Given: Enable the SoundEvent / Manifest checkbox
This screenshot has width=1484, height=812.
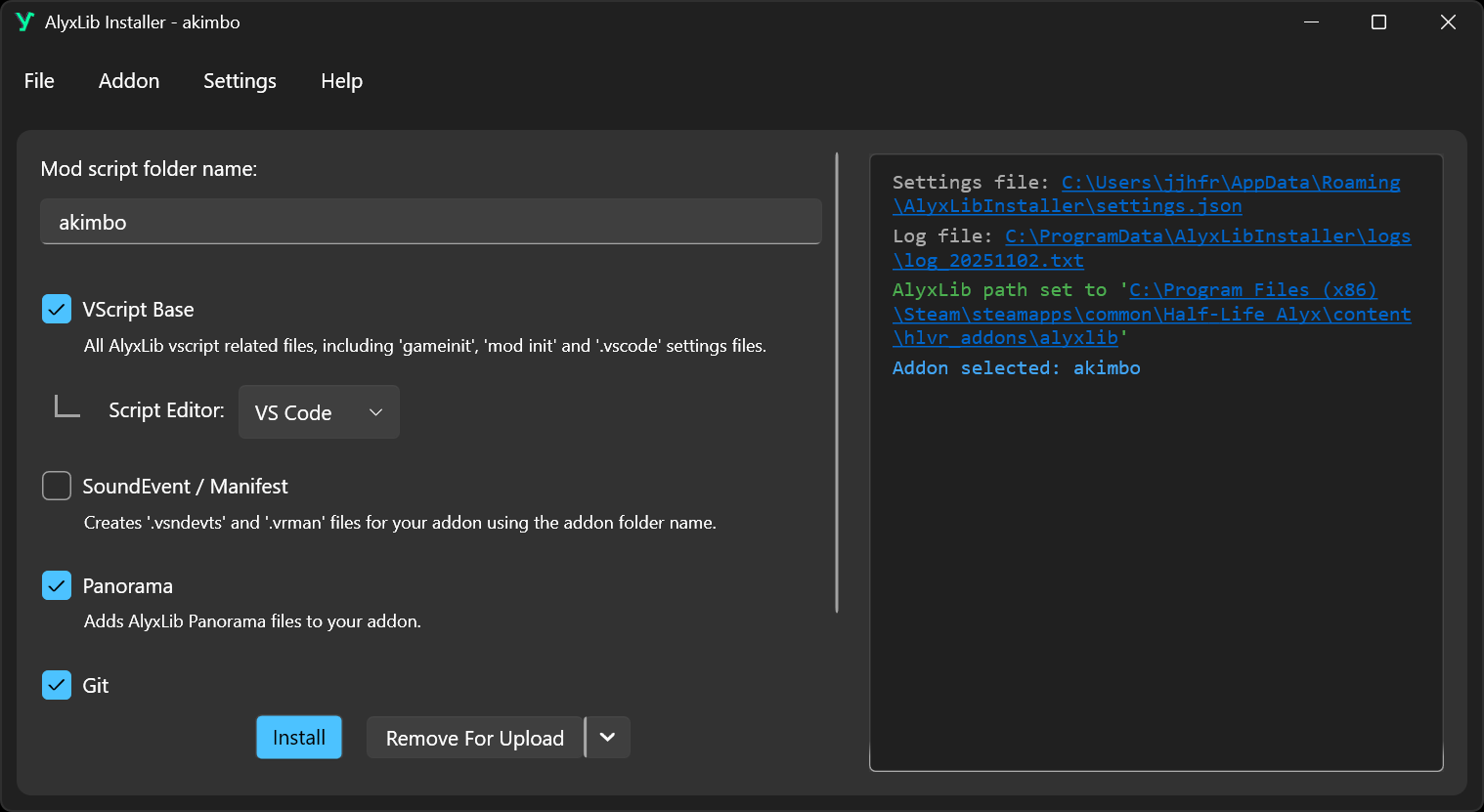Looking at the screenshot, I should (x=57, y=486).
